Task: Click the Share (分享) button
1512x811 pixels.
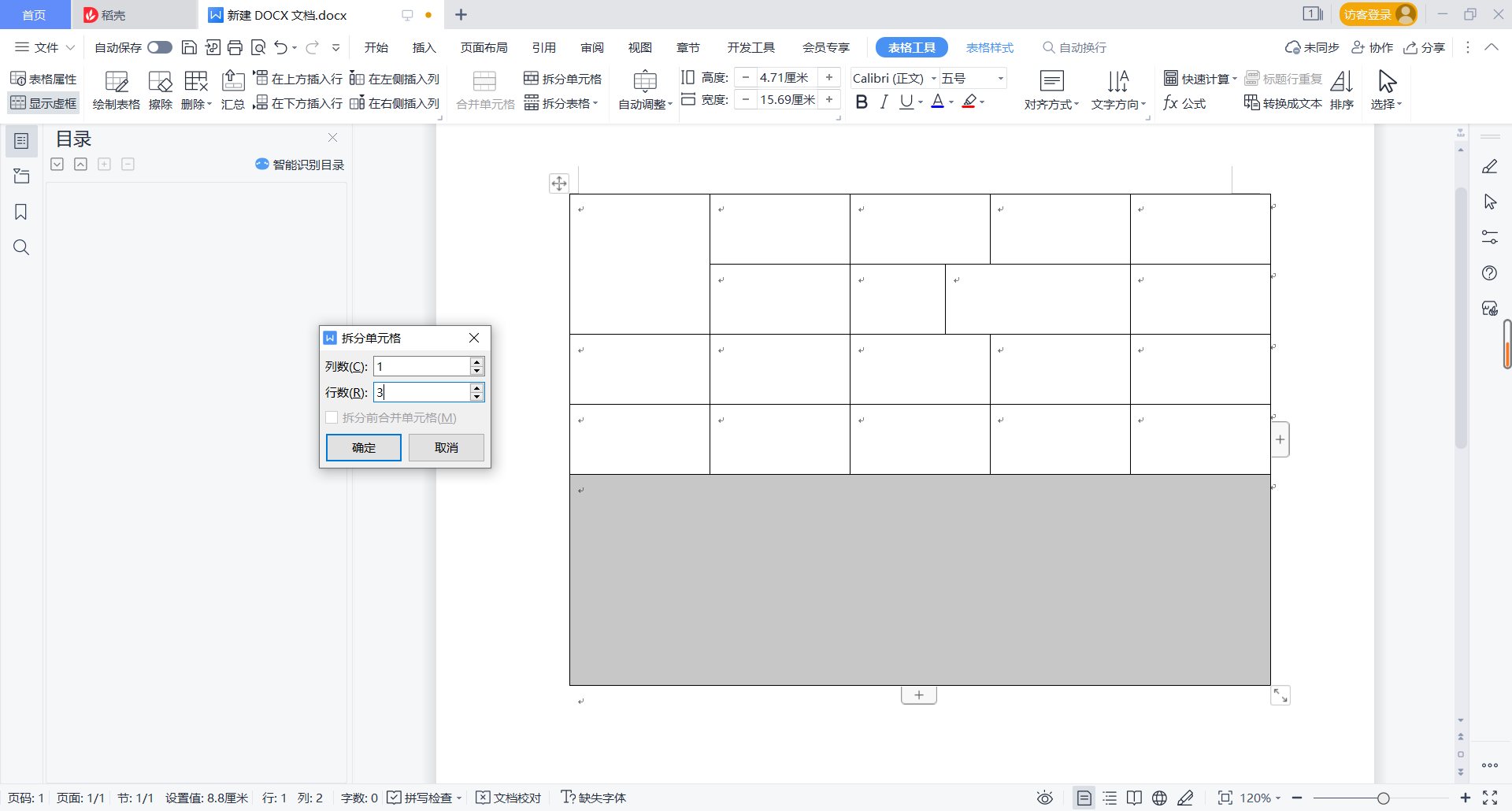Action: tap(1424, 47)
